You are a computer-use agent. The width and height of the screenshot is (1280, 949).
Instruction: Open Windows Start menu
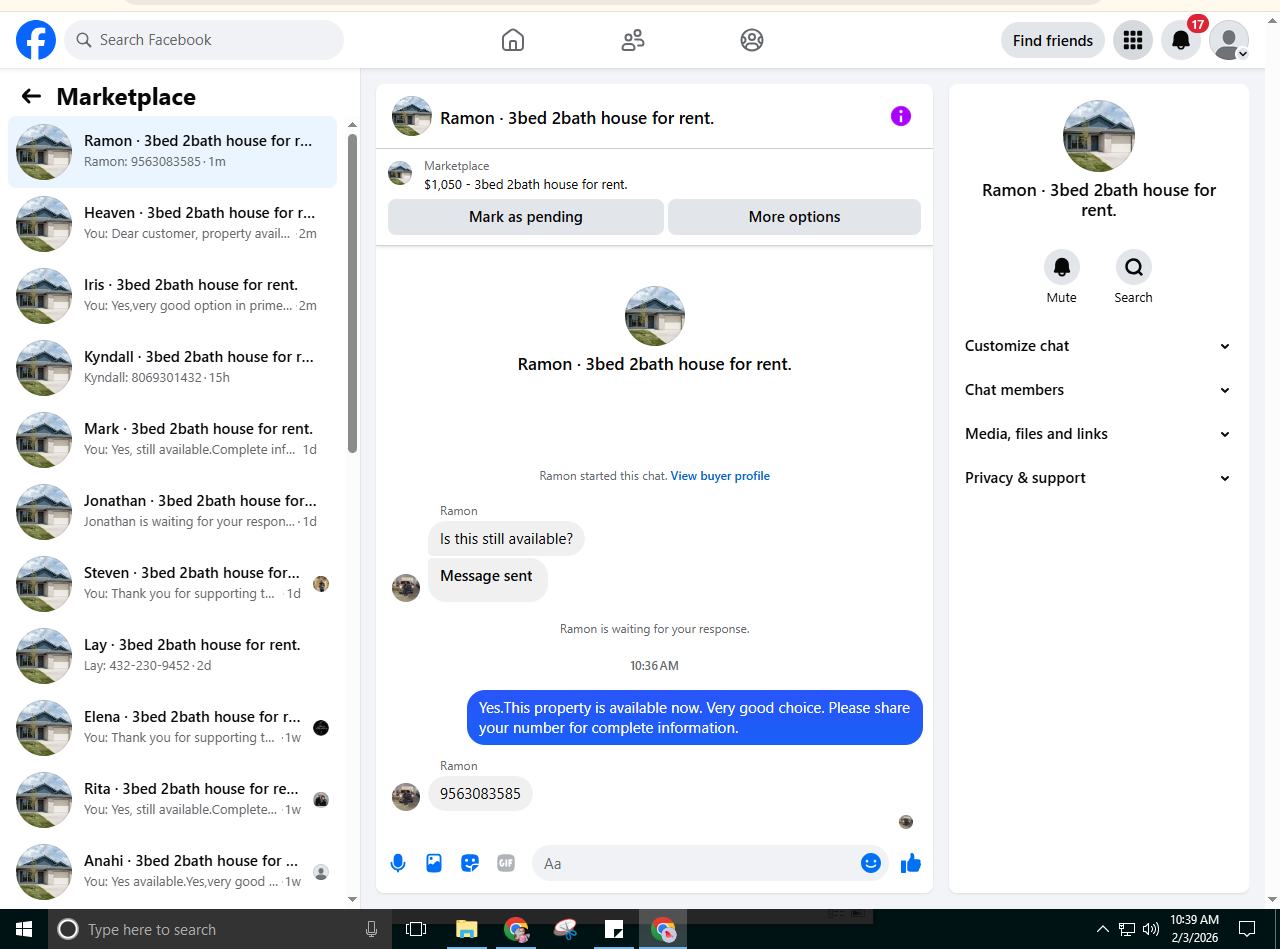24,929
